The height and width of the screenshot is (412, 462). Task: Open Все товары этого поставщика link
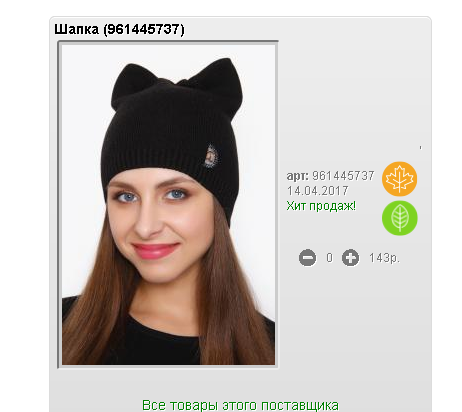coord(240,405)
